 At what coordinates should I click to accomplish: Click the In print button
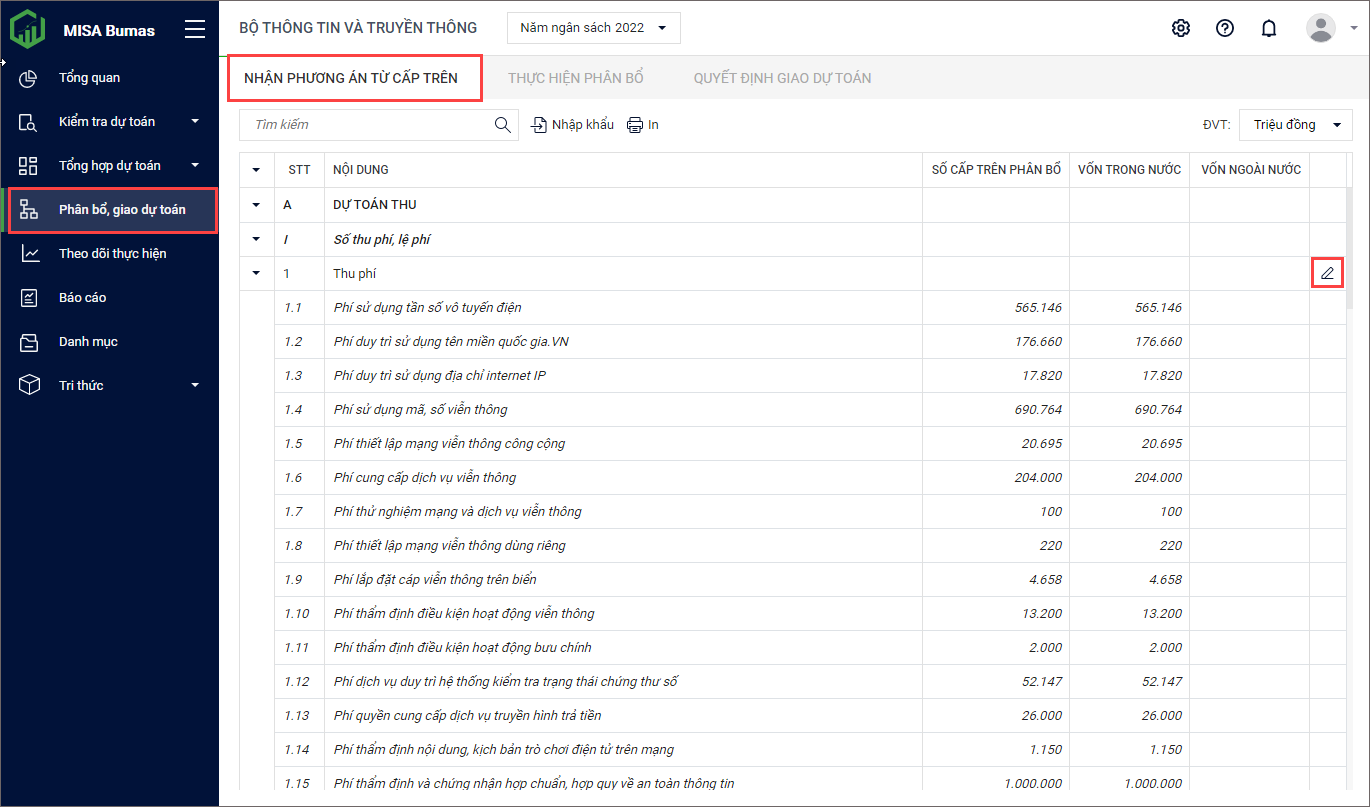click(x=643, y=125)
